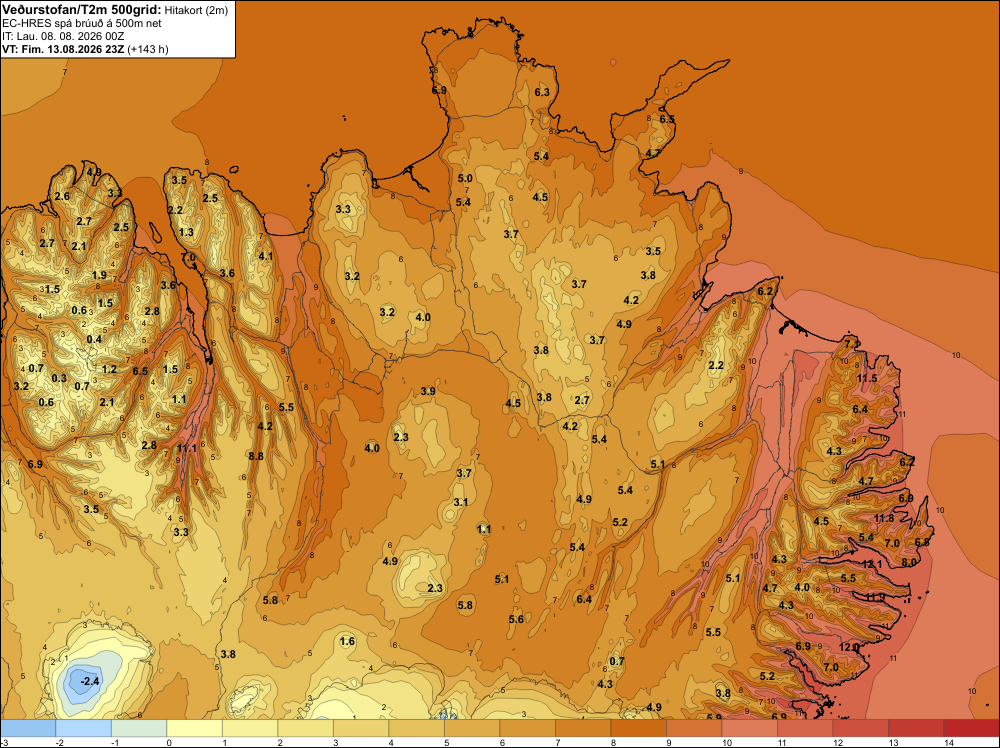This screenshot has height=748, width=1000.
Task: Click the 8.8 temperature value
Action: point(256,456)
